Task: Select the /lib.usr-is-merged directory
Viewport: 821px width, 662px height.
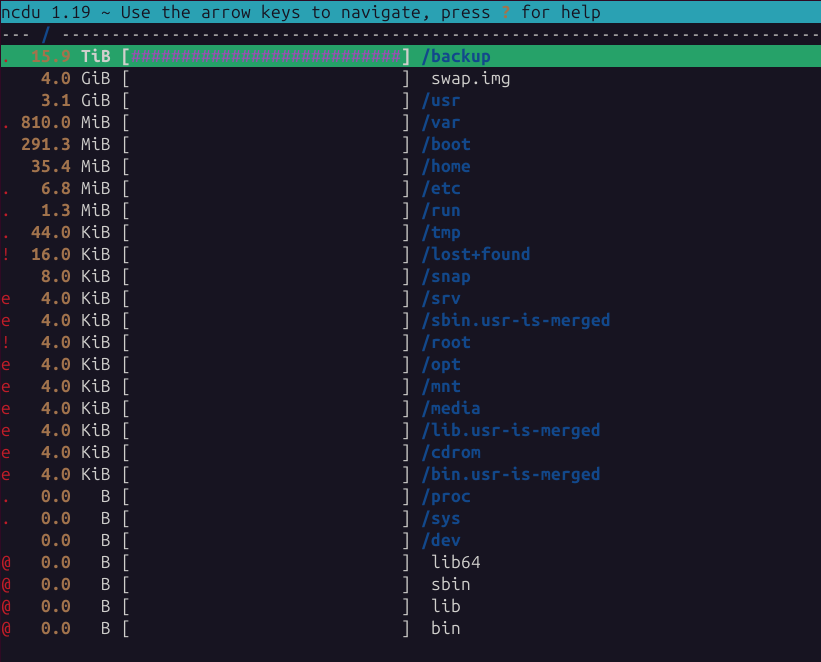Action: tap(510, 431)
